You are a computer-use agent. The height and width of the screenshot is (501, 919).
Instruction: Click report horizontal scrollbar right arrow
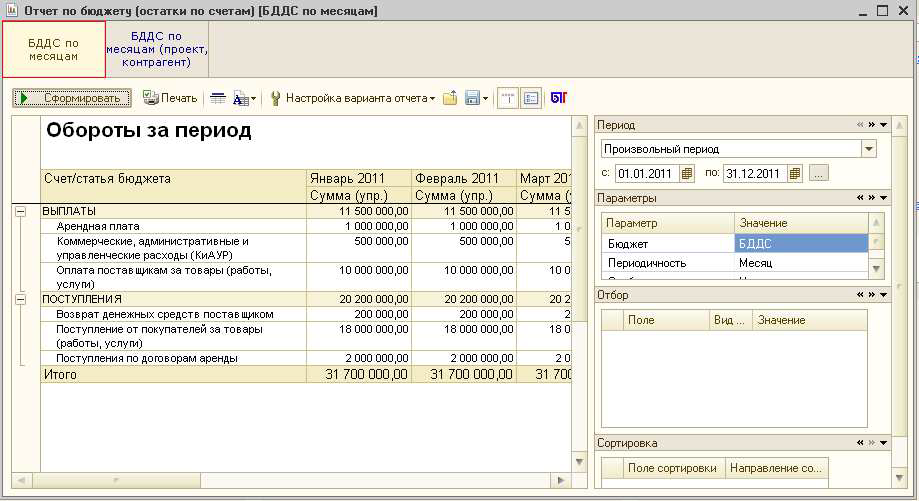click(561, 480)
